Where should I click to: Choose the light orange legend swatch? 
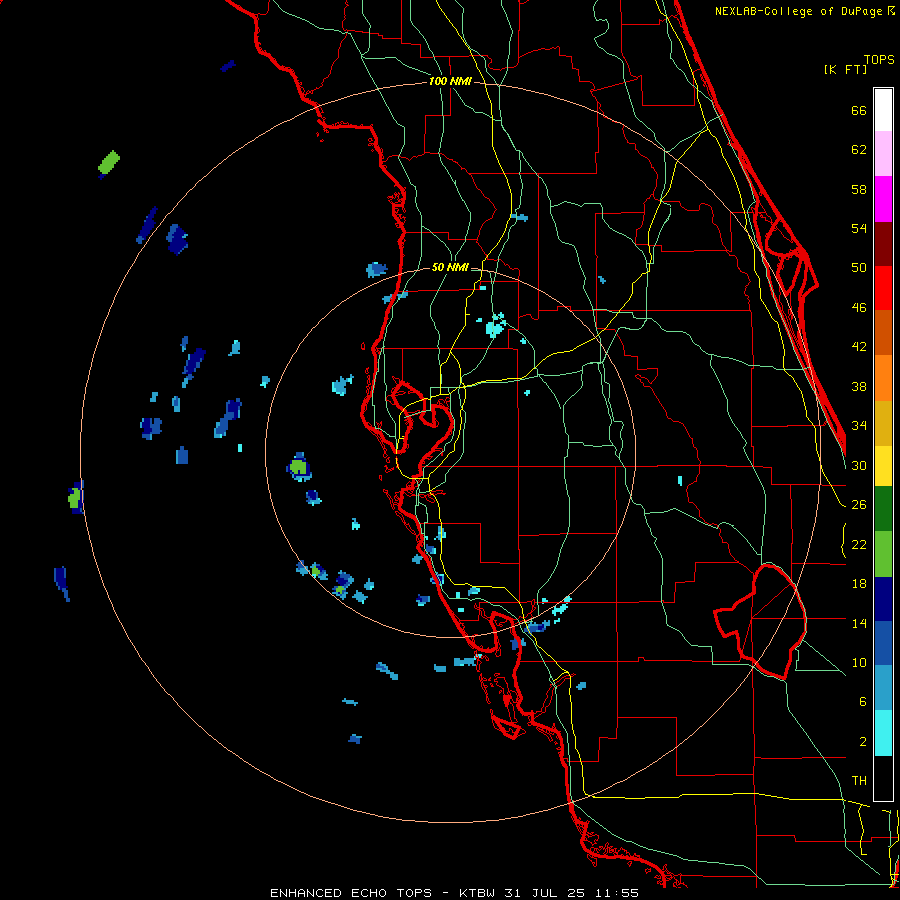[x=883, y=378]
